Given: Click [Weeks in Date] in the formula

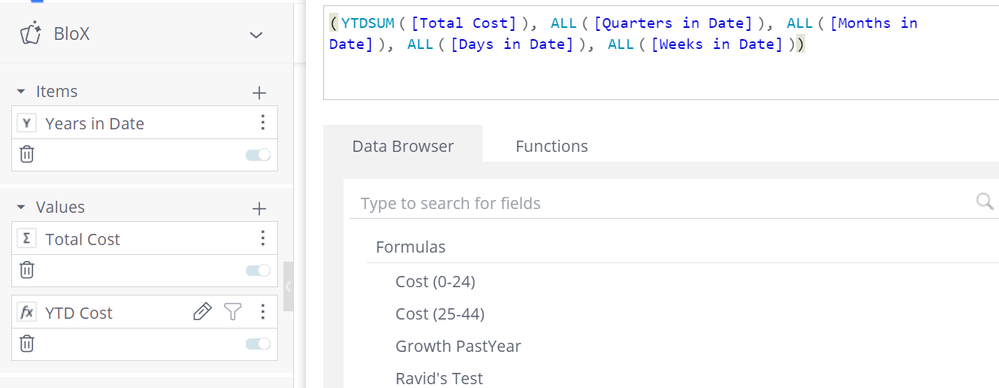Looking at the screenshot, I should 716,45.
